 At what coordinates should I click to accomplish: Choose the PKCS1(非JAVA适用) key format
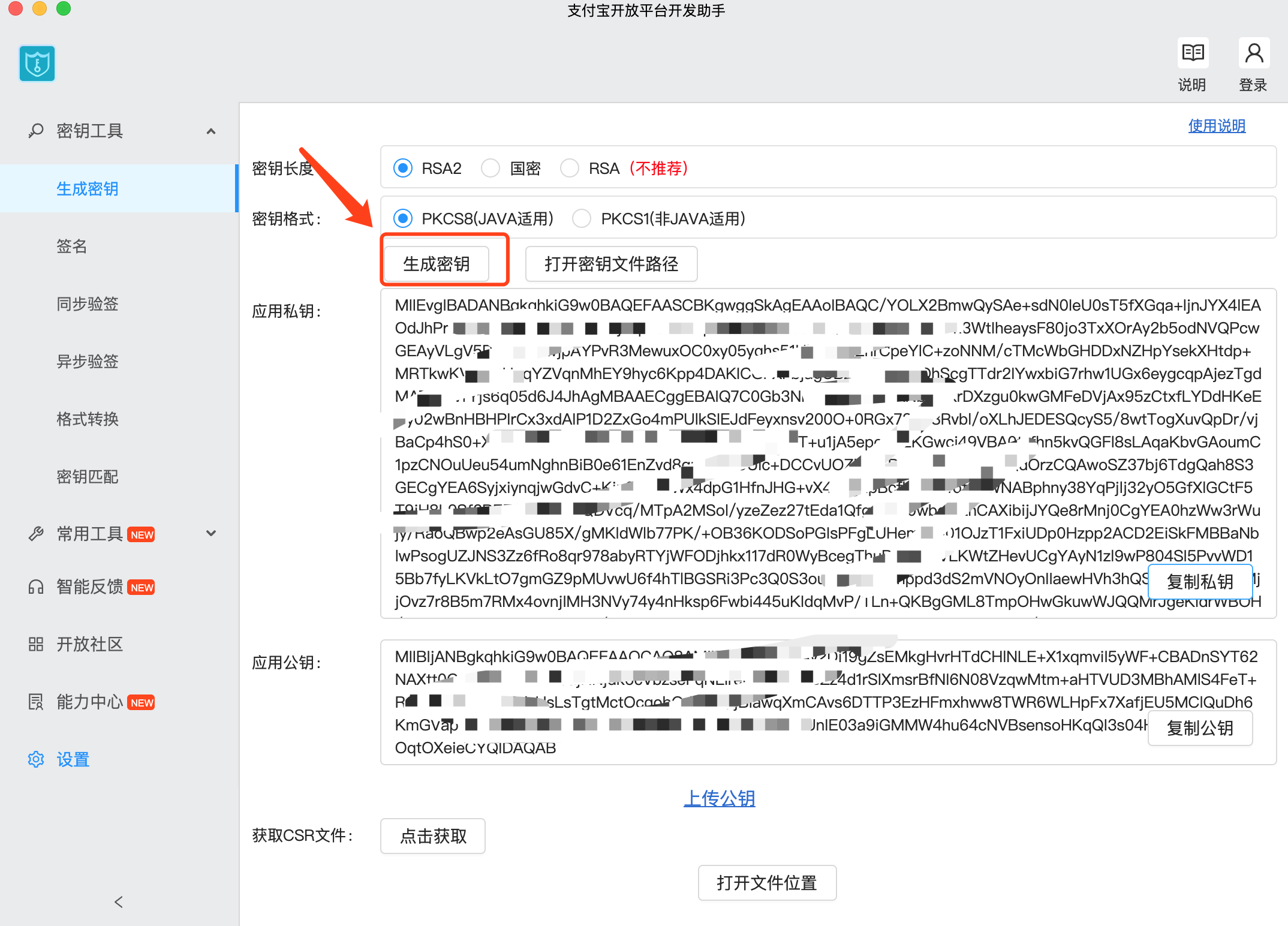coord(582,218)
